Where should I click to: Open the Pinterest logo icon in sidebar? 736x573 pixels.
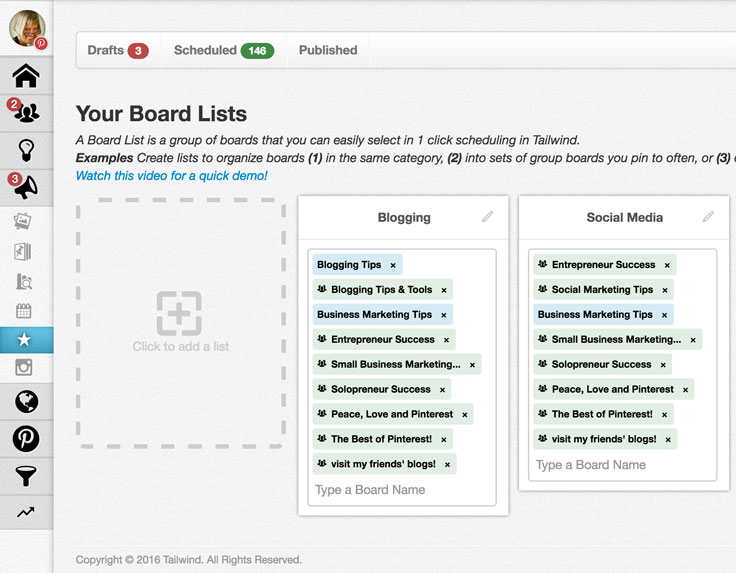[x=26, y=439]
